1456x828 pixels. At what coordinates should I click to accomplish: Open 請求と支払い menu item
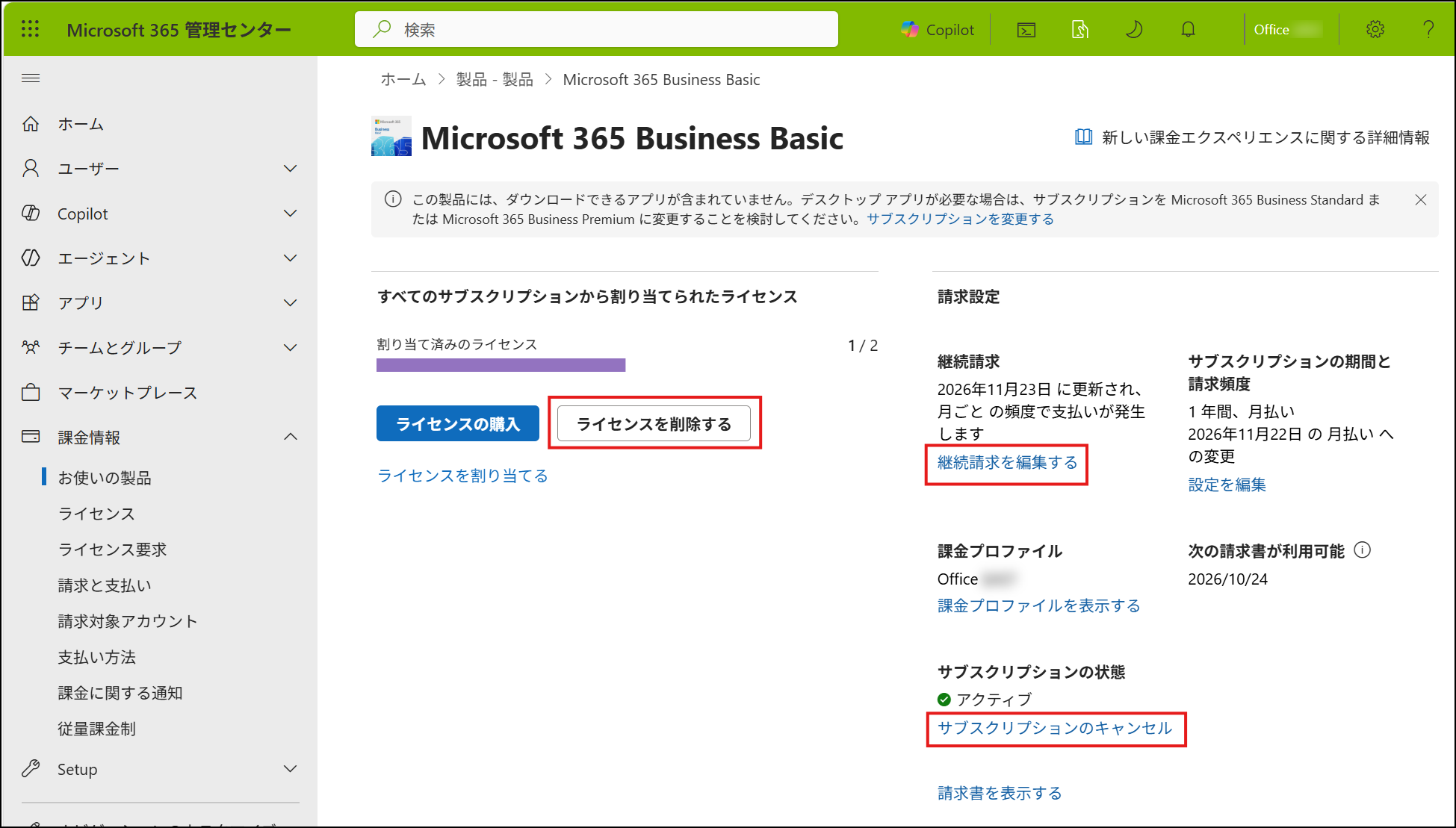click(105, 585)
